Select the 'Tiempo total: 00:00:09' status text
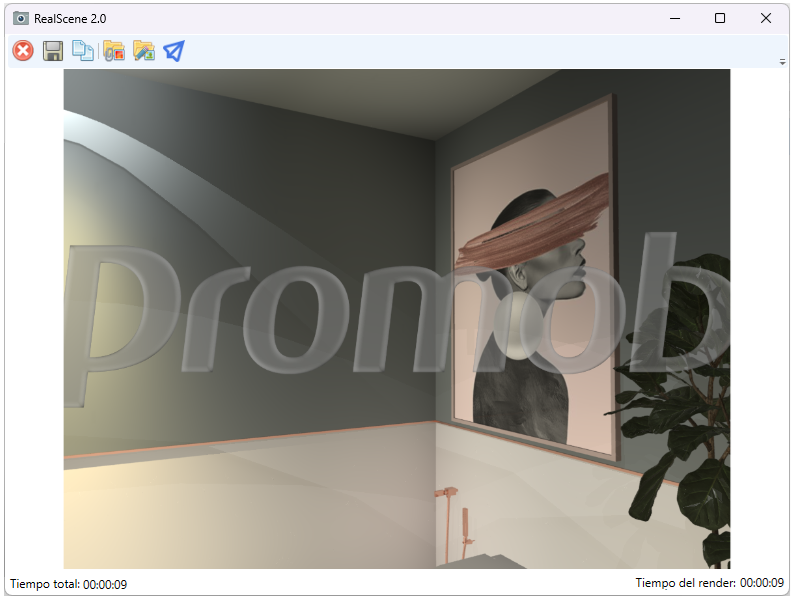 pos(69,584)
